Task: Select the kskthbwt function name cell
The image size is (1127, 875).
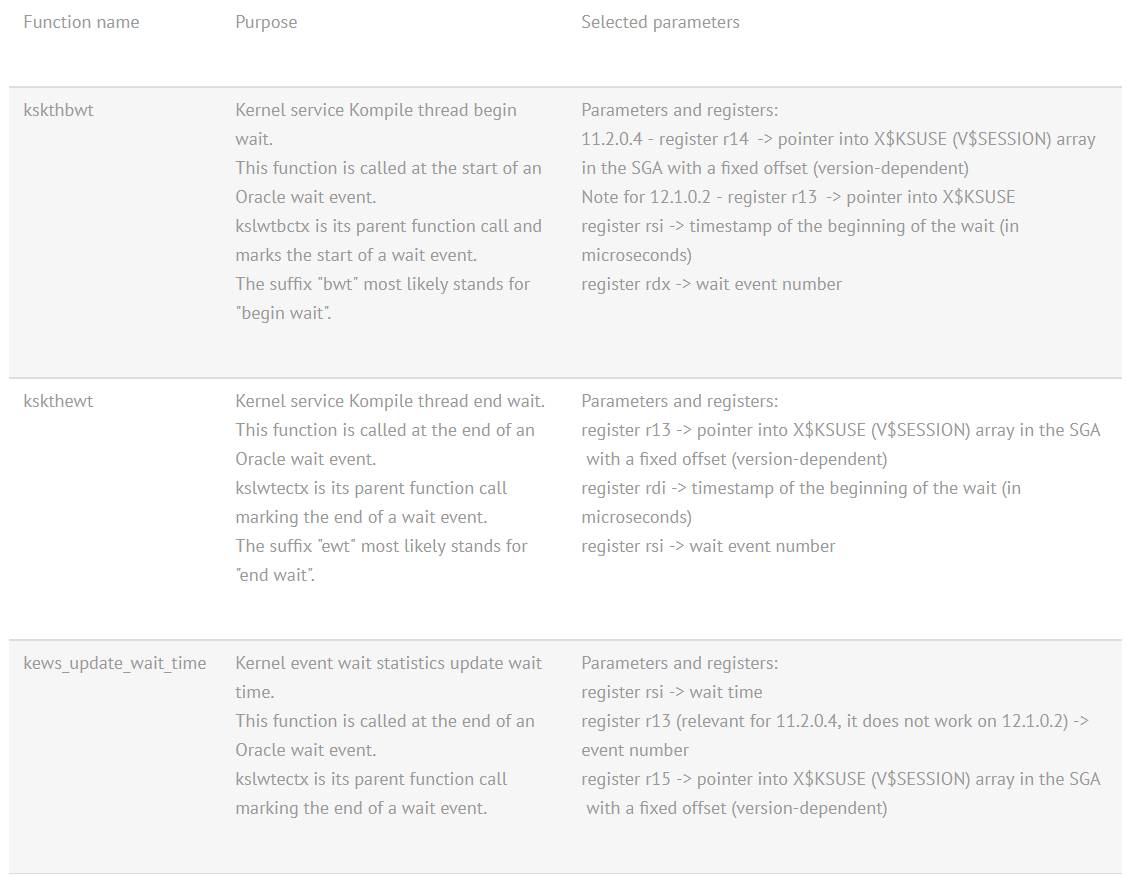Action: pos(58,110)
